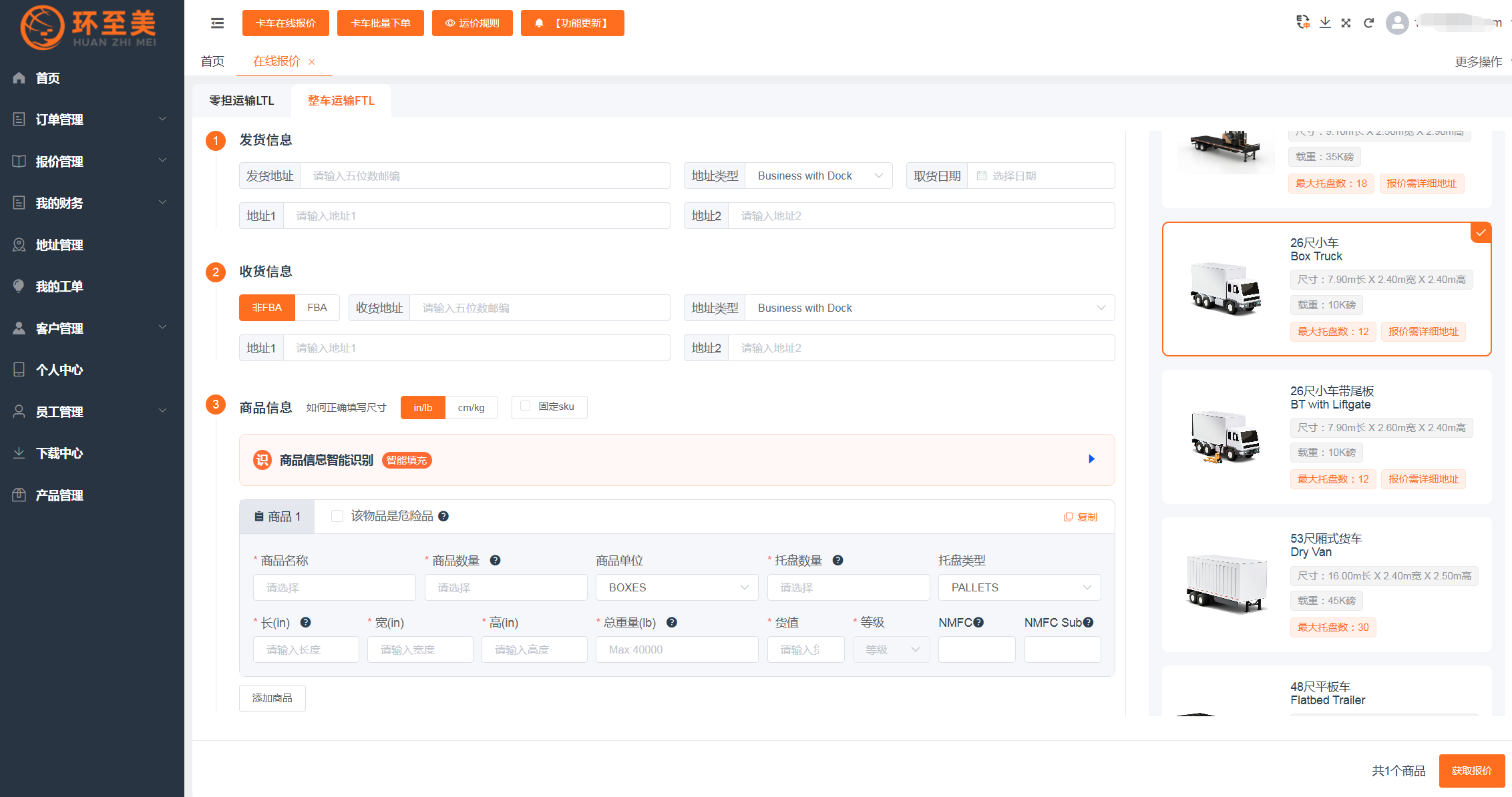Click the 卡车在线报价 button
The image size is (1512, 797).
click(286, 23)
